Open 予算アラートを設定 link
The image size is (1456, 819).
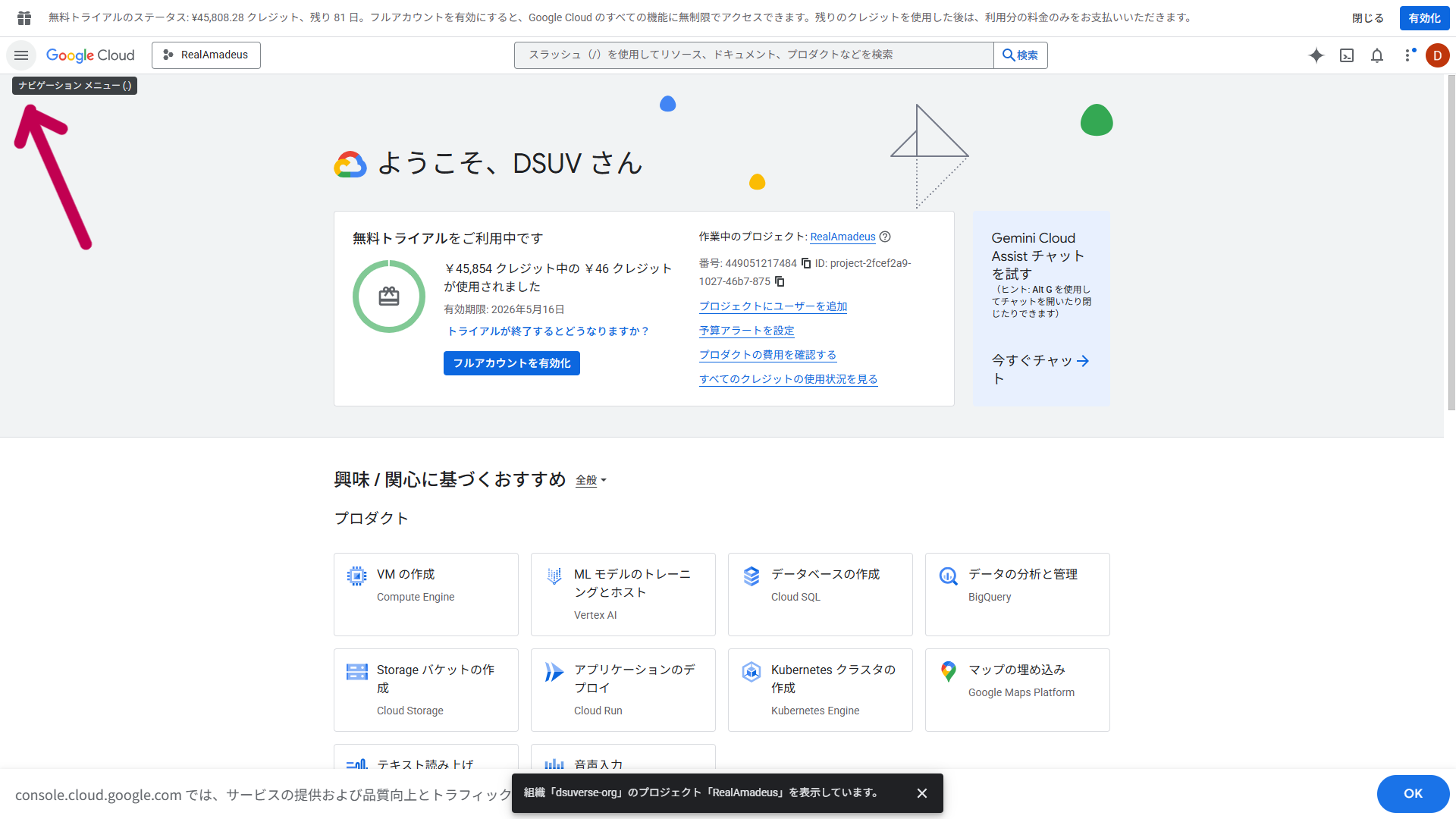746,331
